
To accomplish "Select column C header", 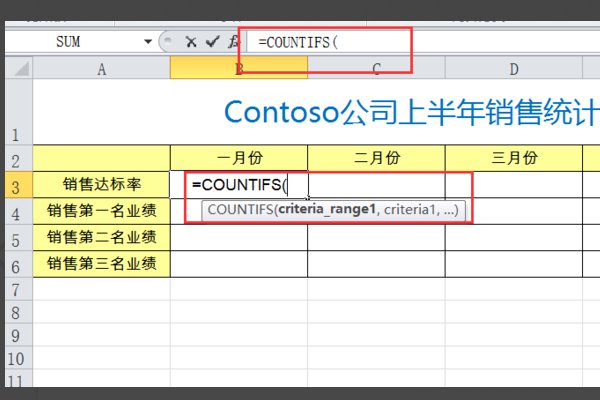I will coord(376,69).
